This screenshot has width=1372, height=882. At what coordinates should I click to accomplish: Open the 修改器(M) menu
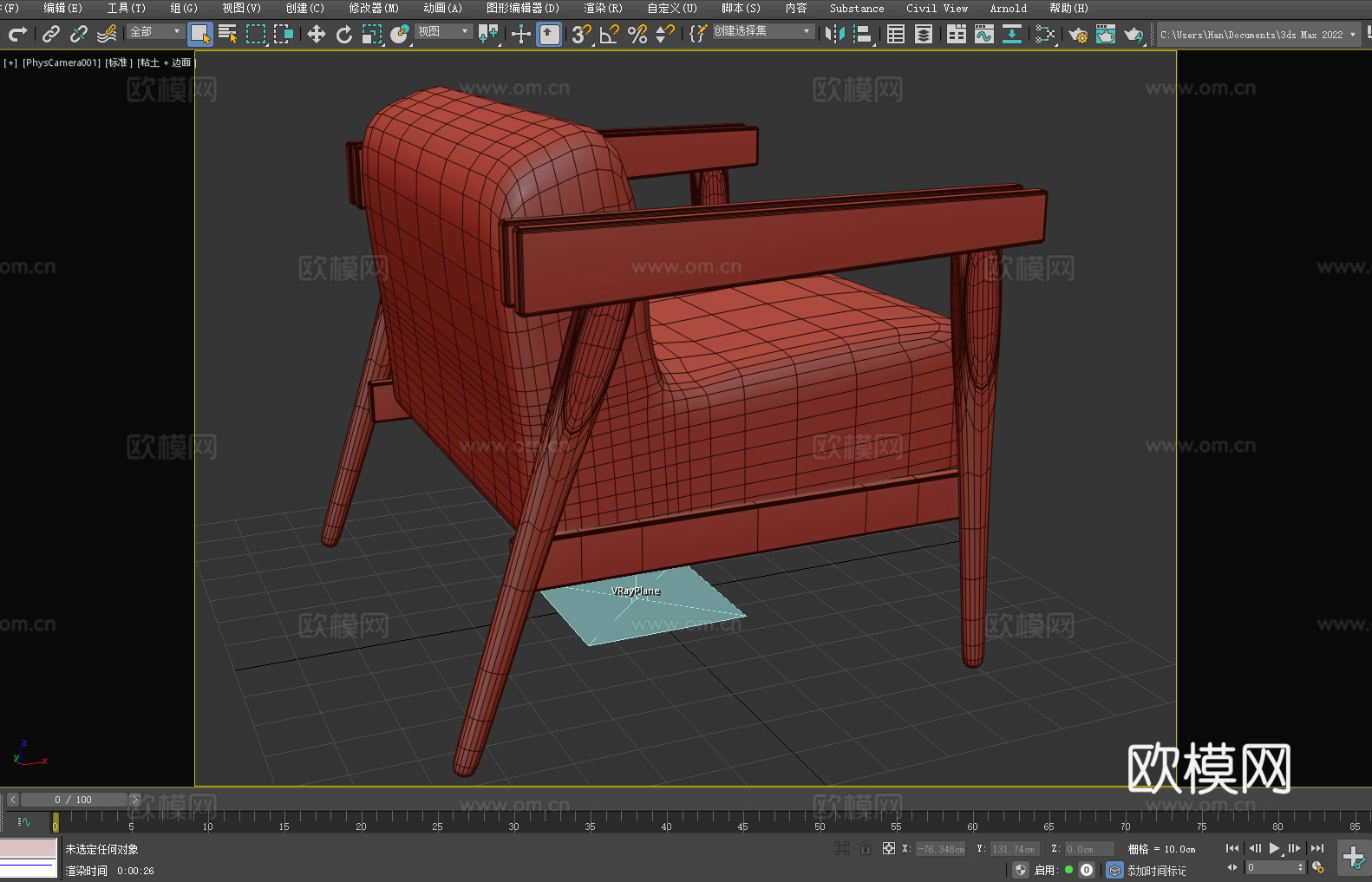374,8
